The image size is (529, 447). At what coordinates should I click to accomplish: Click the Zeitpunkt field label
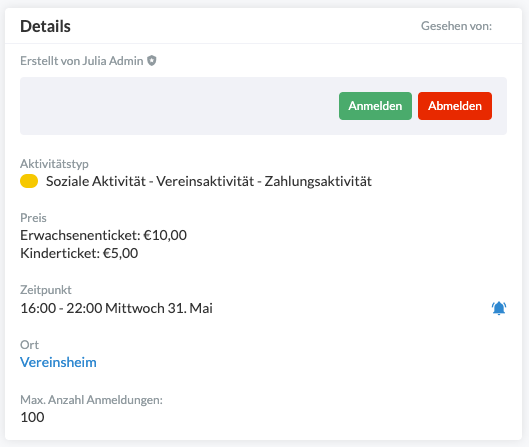[46, 290]
